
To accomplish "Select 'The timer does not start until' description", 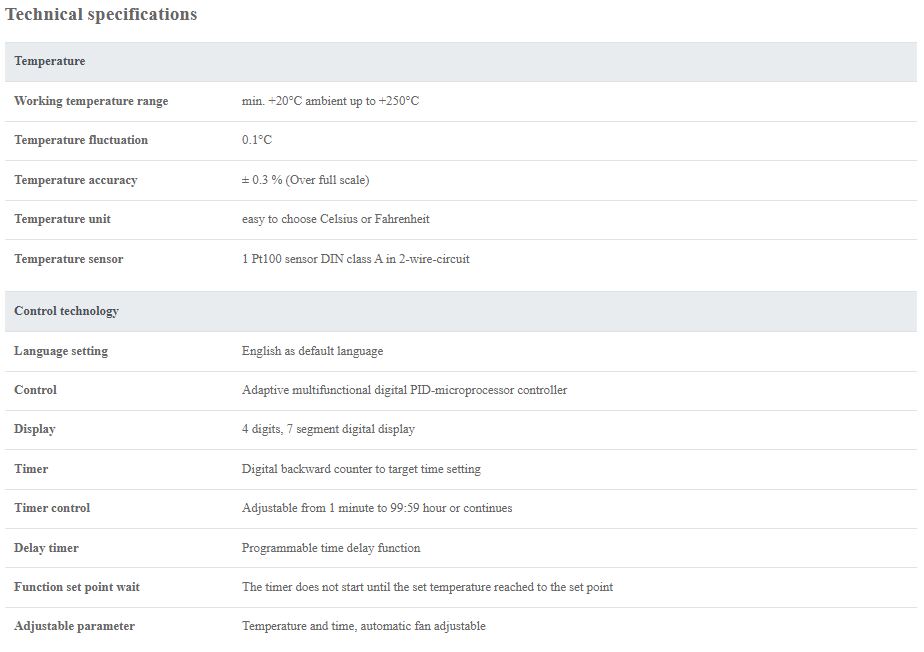I will pos(427,587).
